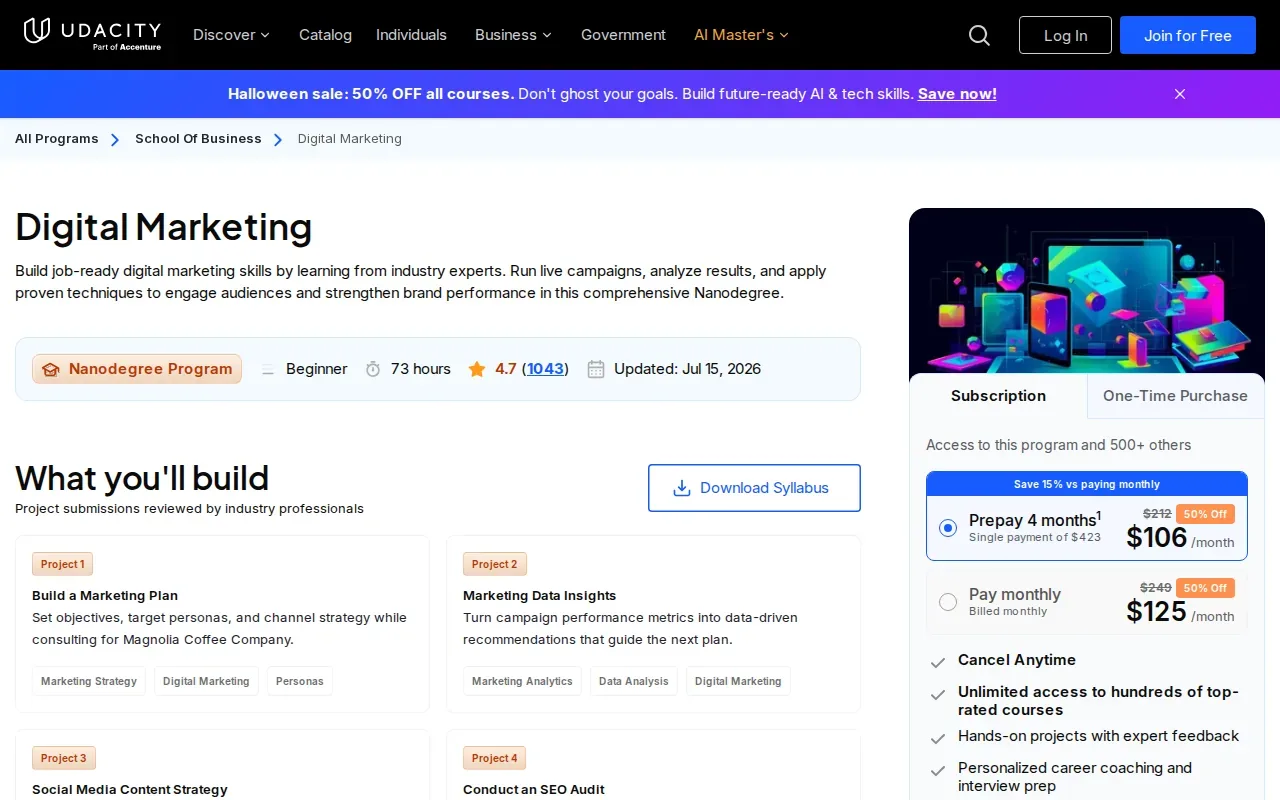Viewport: 1280px width, 800px height.
Task: Click the Nanodegree Program badge
Action: (137, 369)
